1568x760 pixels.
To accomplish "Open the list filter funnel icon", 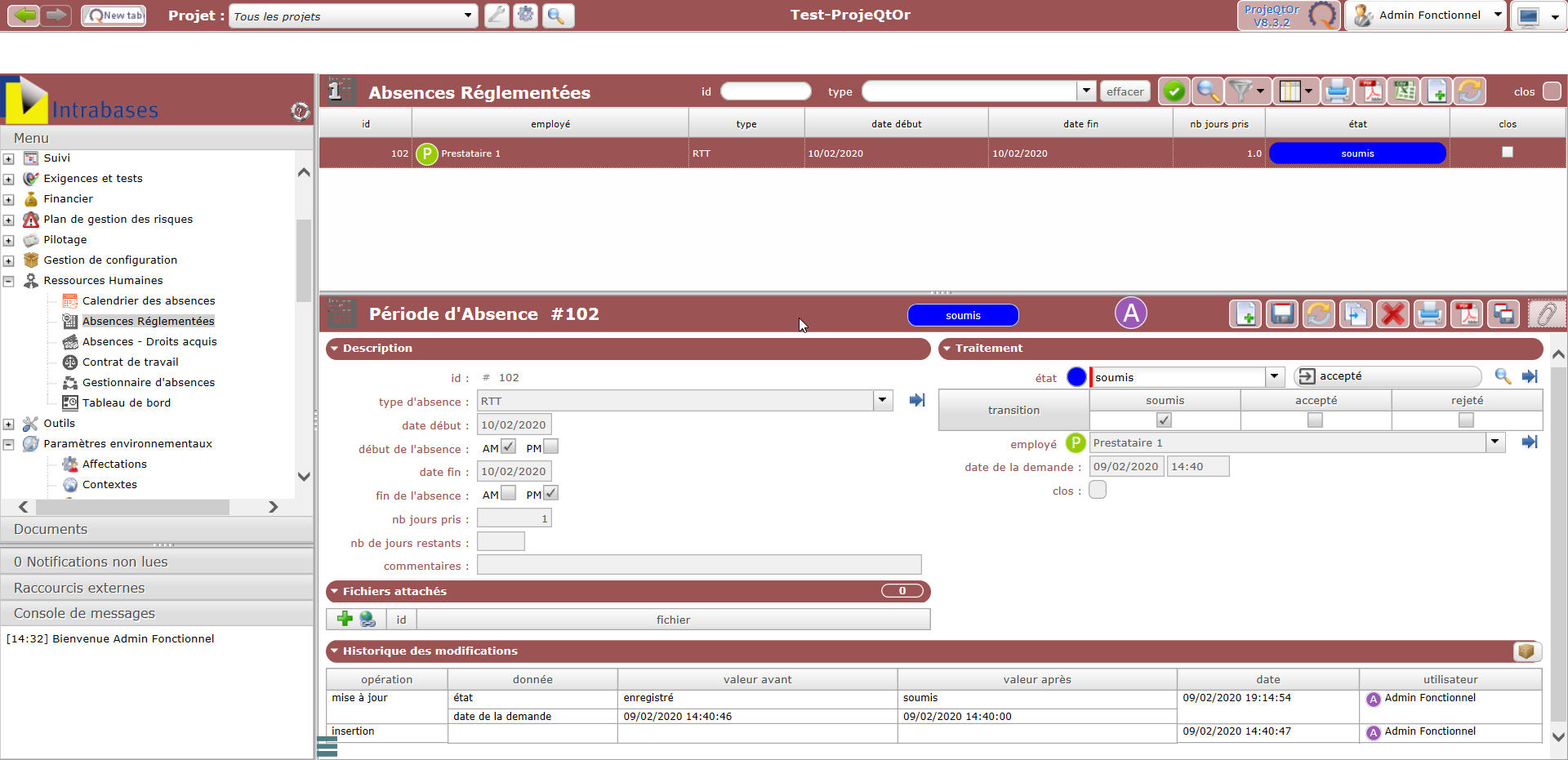I will click(1241, 91).
